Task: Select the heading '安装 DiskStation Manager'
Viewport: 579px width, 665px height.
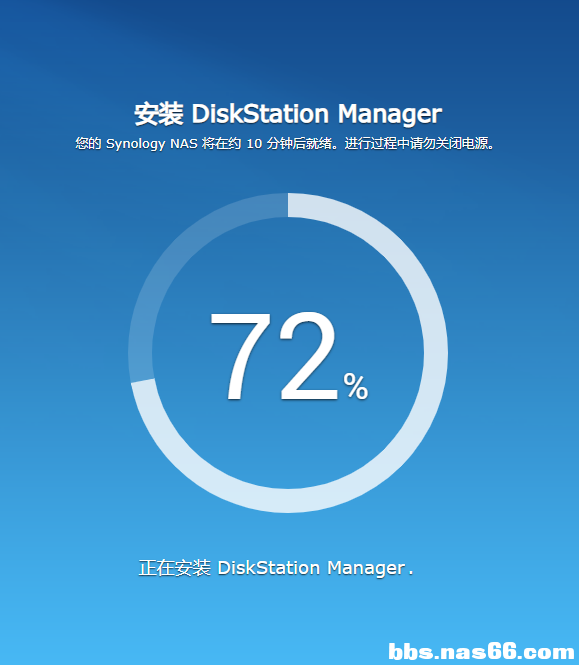Action: 288,114
